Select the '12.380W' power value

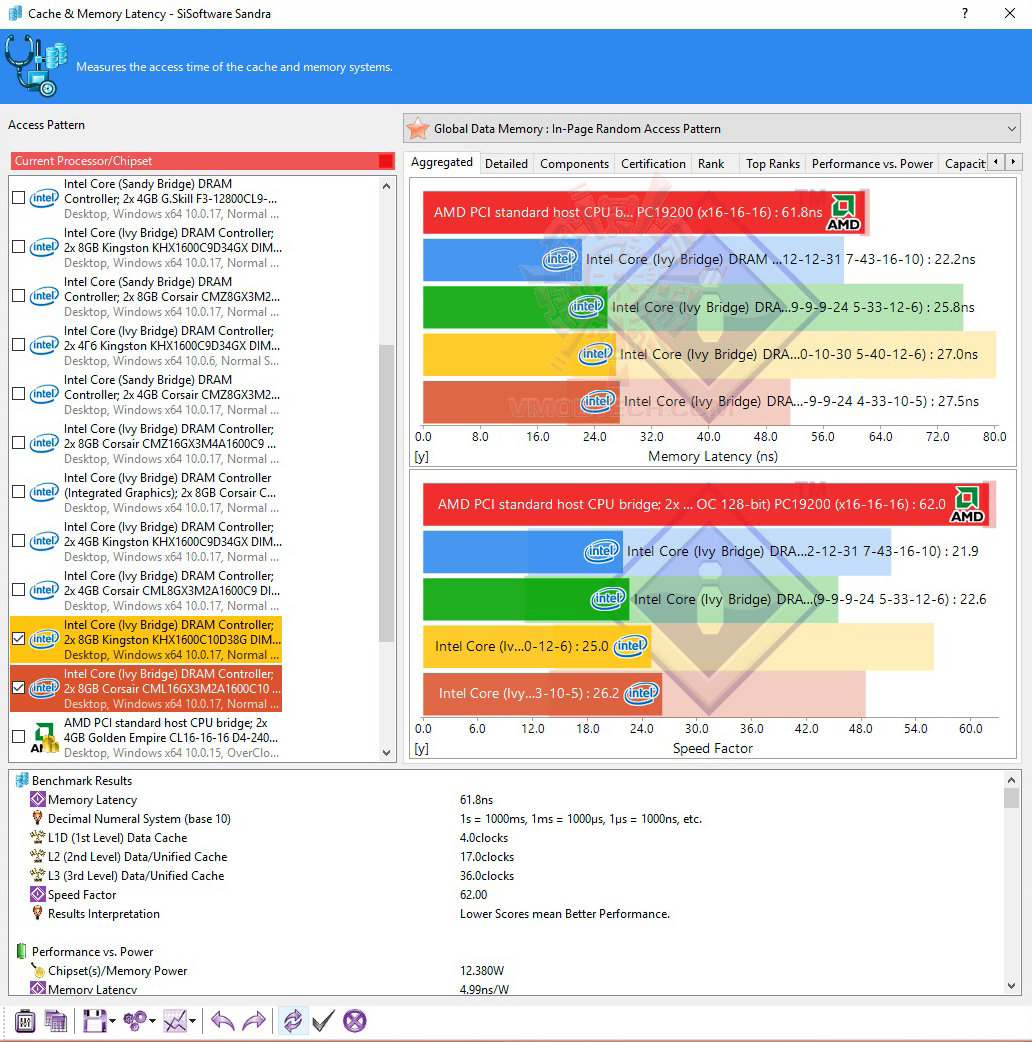click(x=482, y=970)
